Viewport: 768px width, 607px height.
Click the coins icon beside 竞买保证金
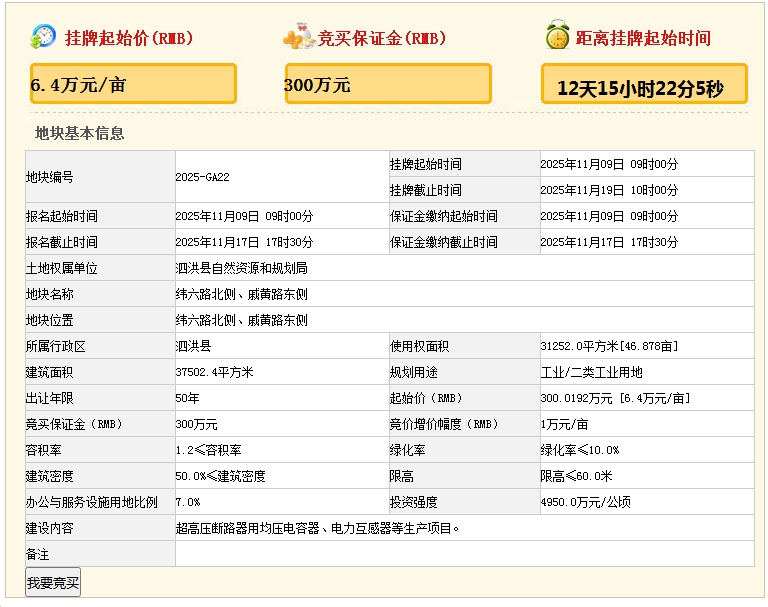click(298, 38)
